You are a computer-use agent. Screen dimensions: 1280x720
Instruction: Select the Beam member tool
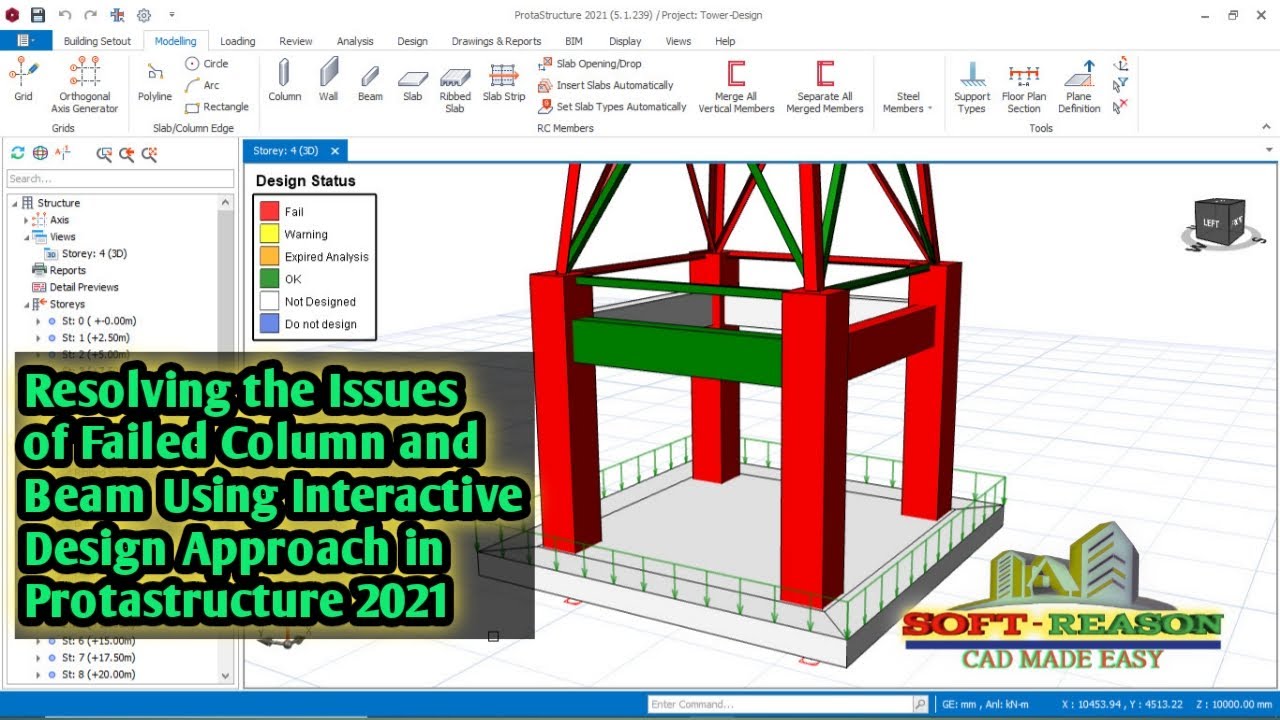[x=370, y=81]
